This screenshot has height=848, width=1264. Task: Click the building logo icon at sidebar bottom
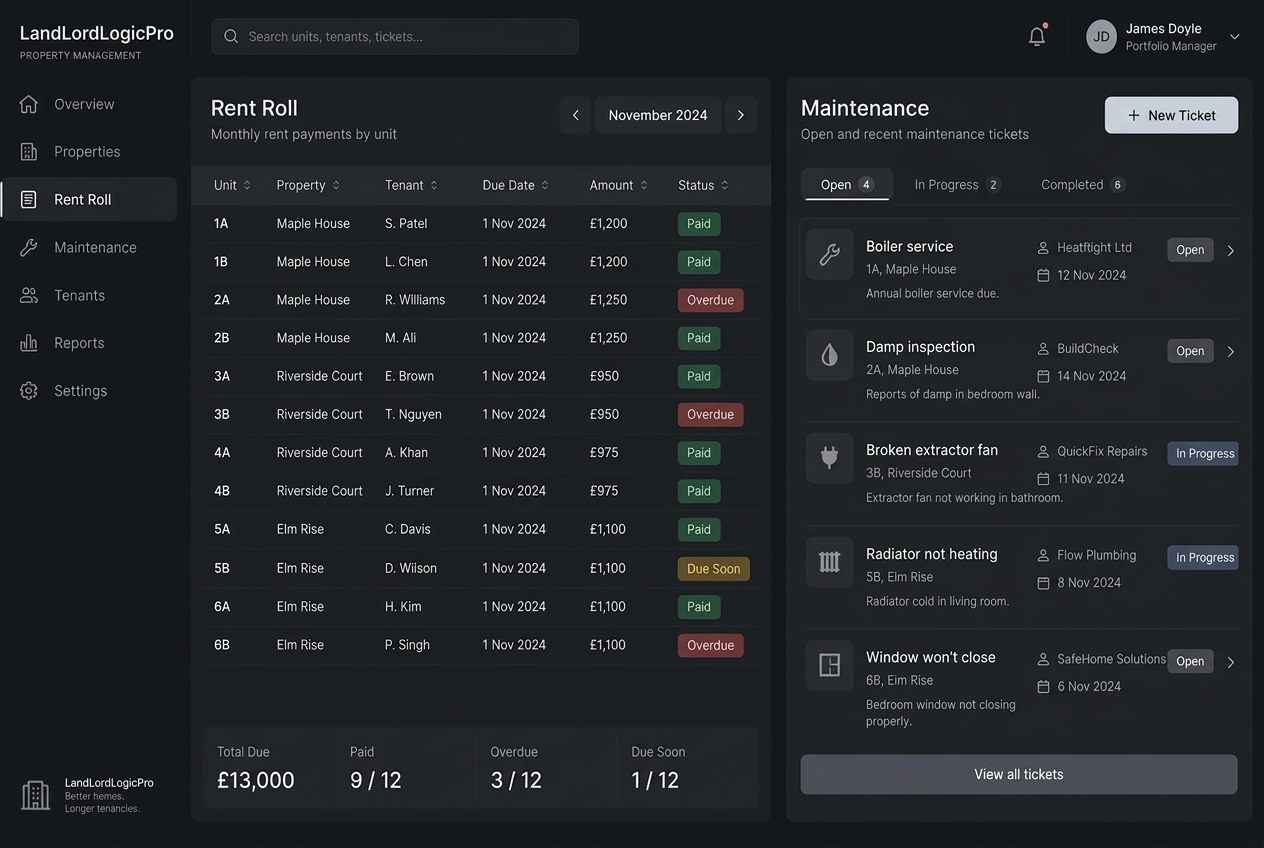[35, 795]
